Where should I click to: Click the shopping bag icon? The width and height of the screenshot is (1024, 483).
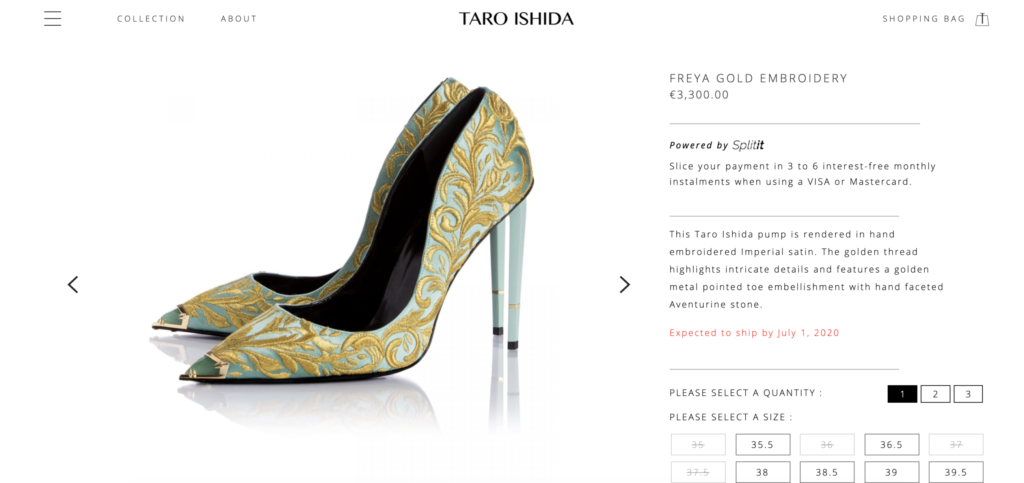pos(982,19)
